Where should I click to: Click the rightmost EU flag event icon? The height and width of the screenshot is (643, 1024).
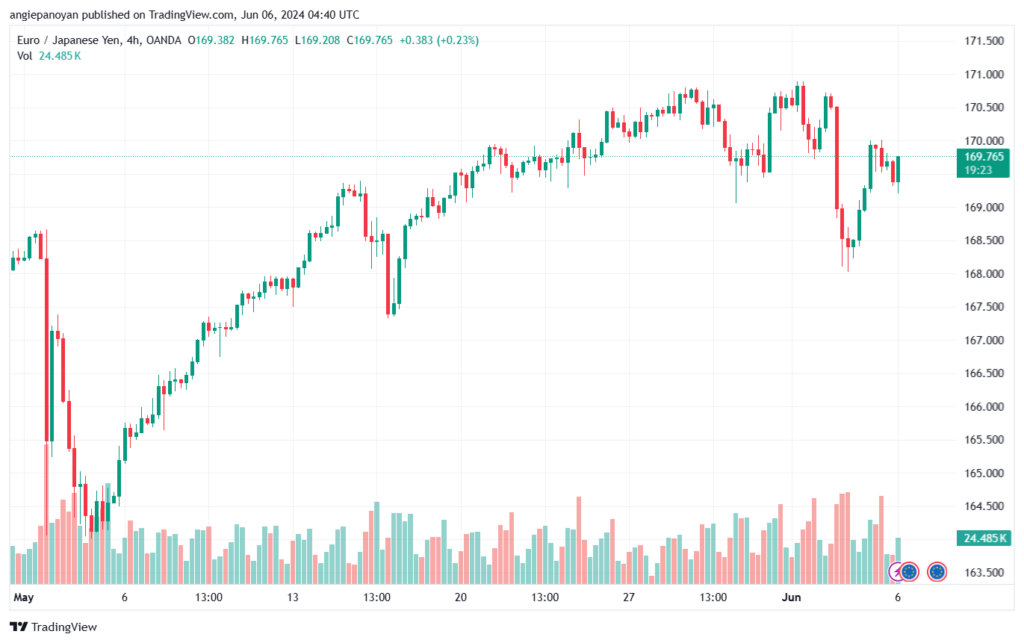click(937, 572)
